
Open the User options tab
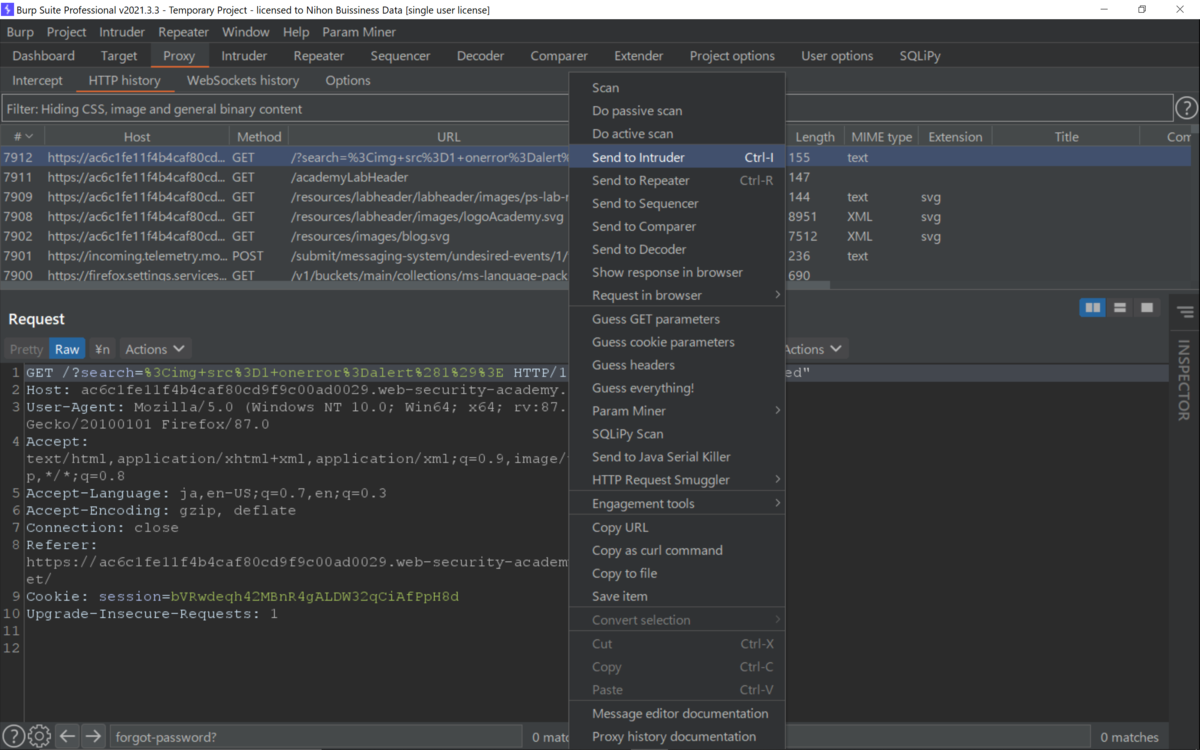point(837,56)
